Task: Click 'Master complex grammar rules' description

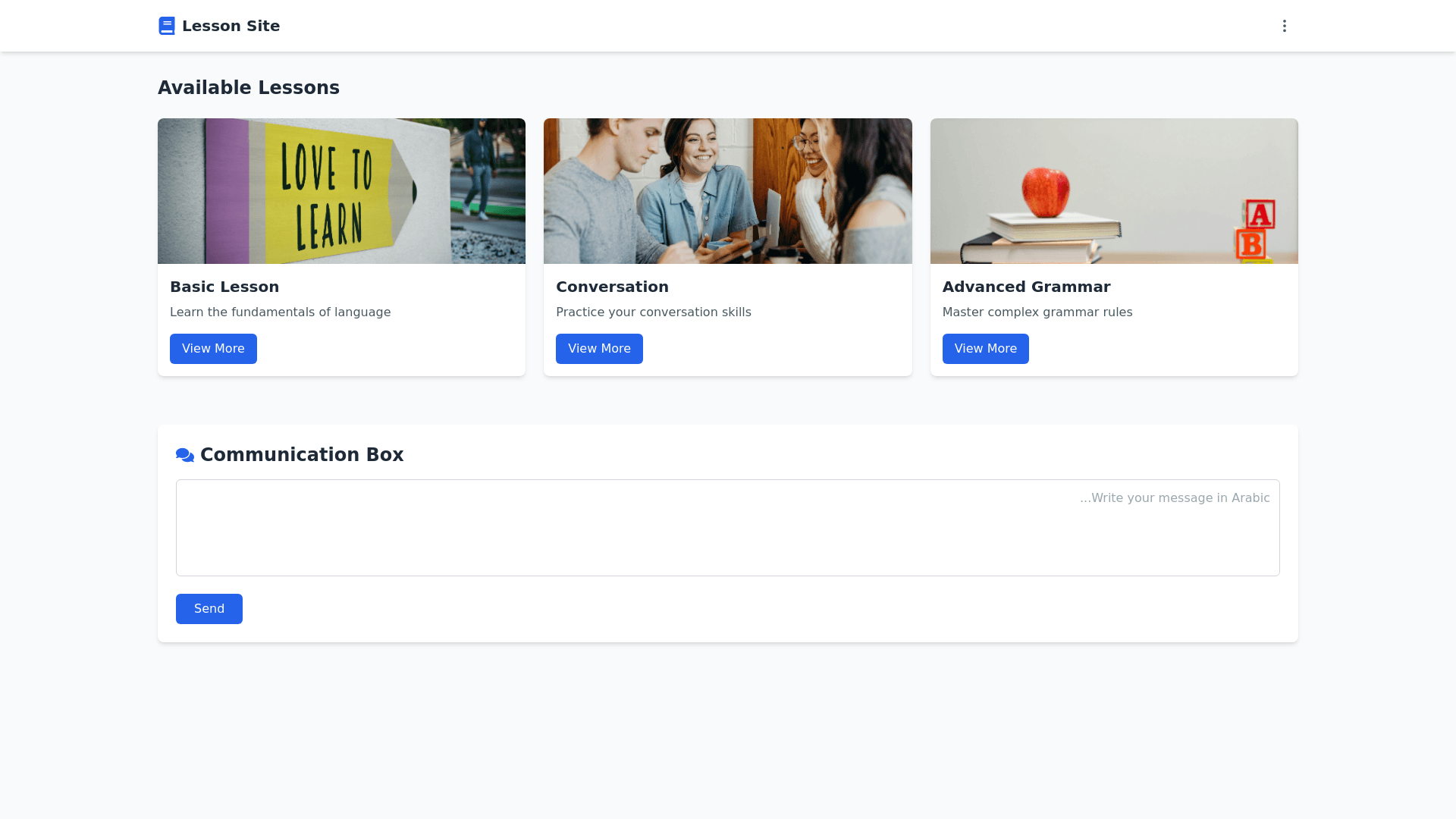Action: tap(1037, 312)
